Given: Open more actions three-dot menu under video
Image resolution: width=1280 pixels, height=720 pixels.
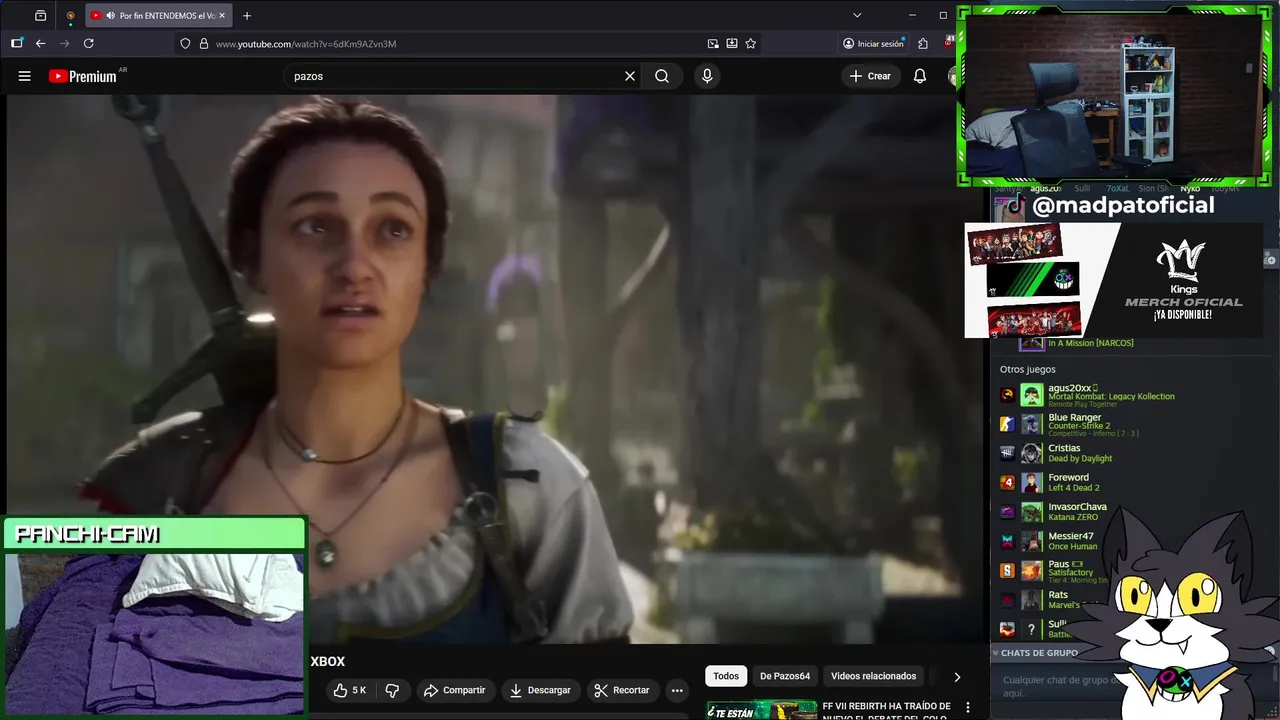Looking at the screenshot, I should click(677, 690).
